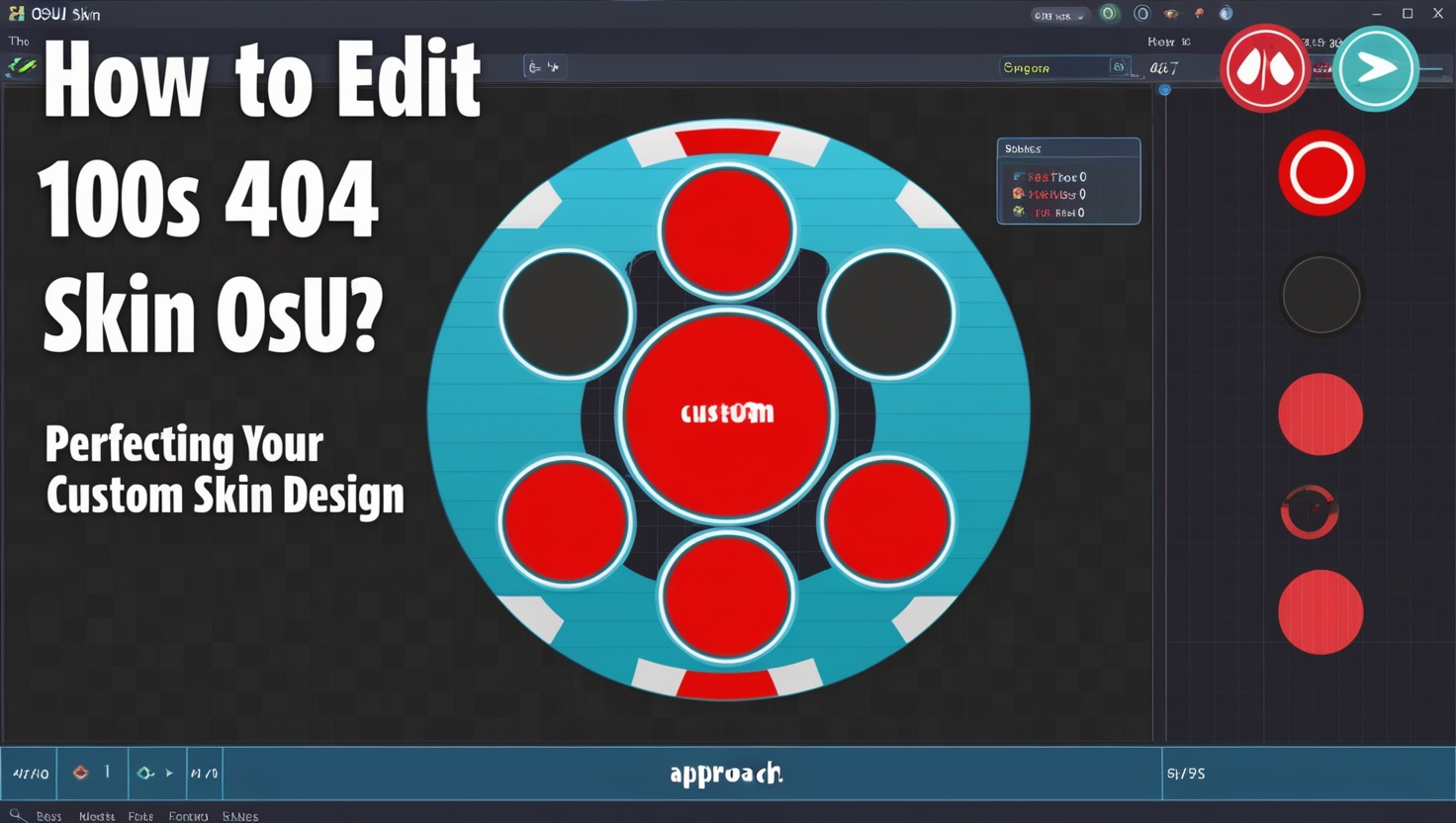Click the small red pin icon in title bar

(1199, 14)
